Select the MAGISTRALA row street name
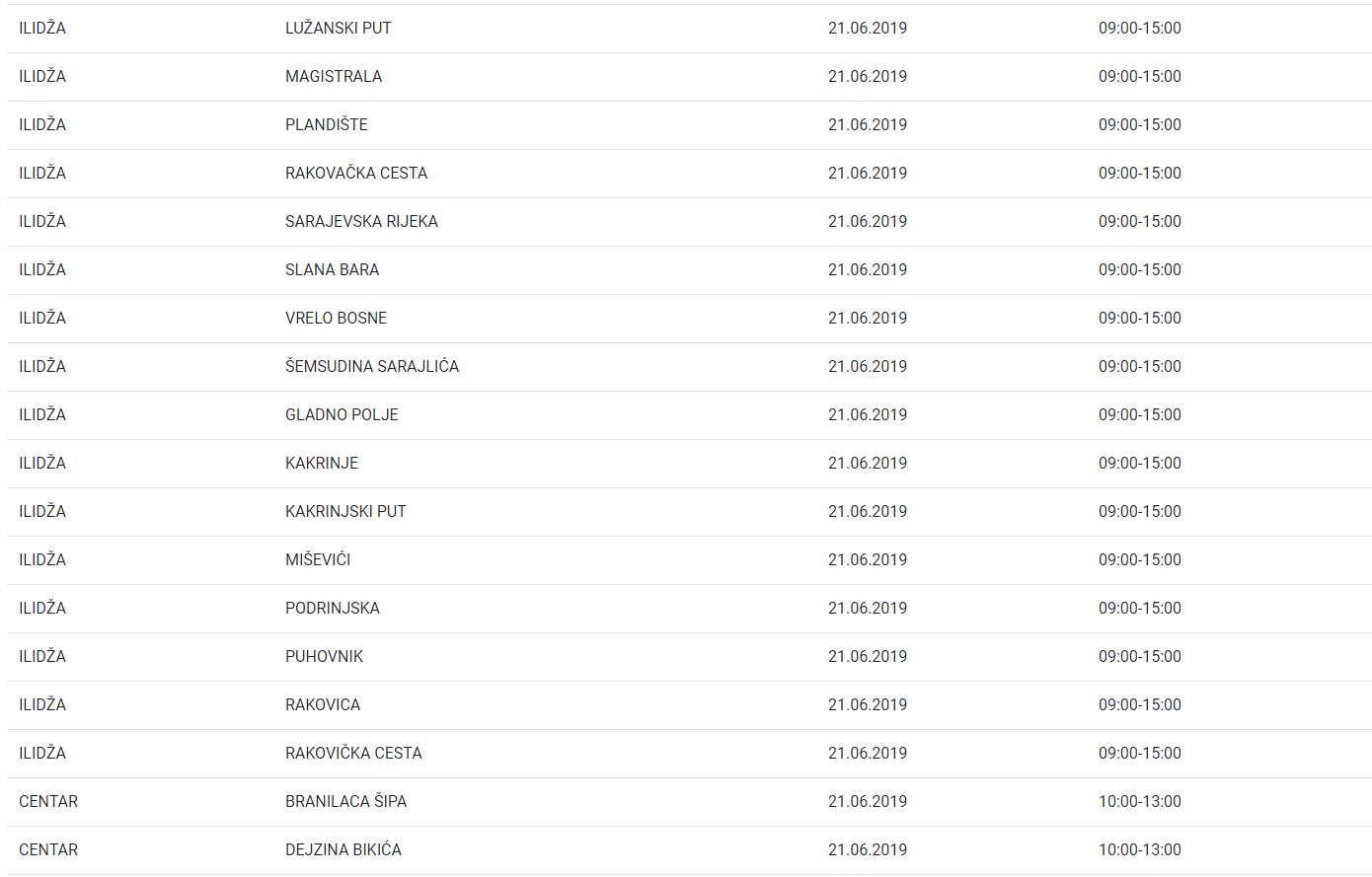Screen dimensions: 1372x877 click(x=333, y=76)
